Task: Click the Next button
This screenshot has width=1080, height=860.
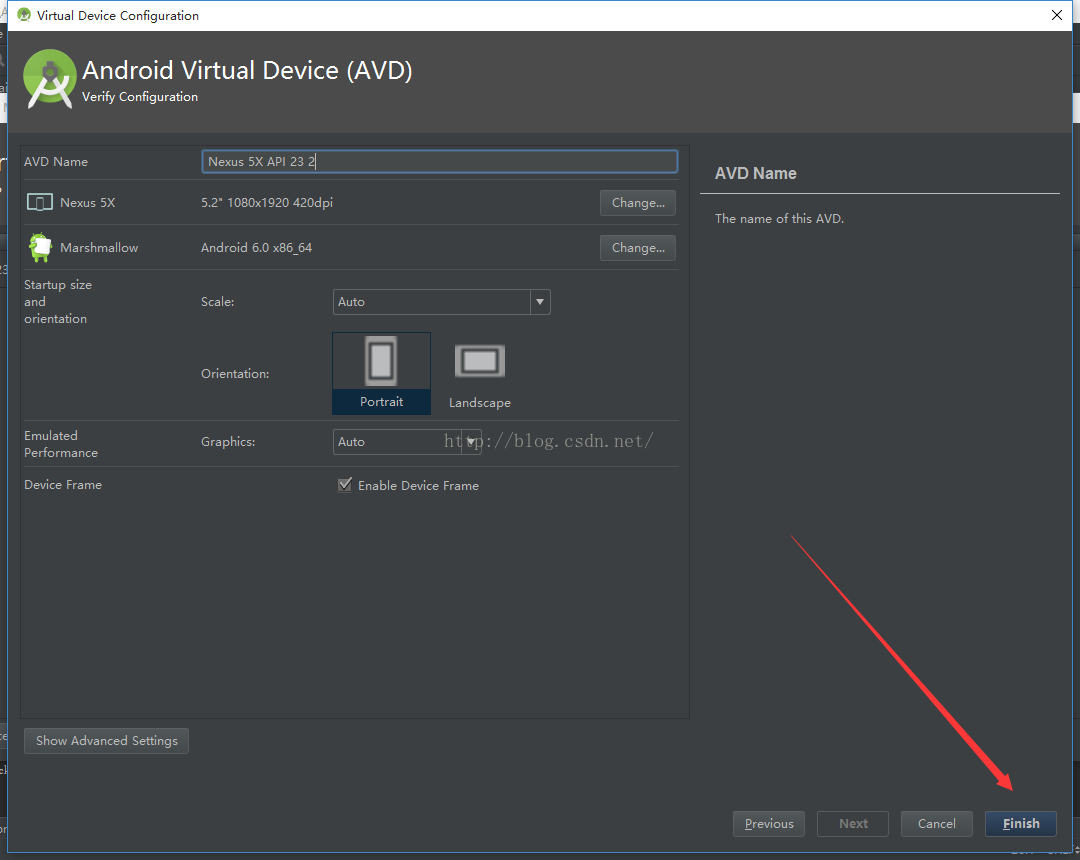Action: [x=853, y=824]
